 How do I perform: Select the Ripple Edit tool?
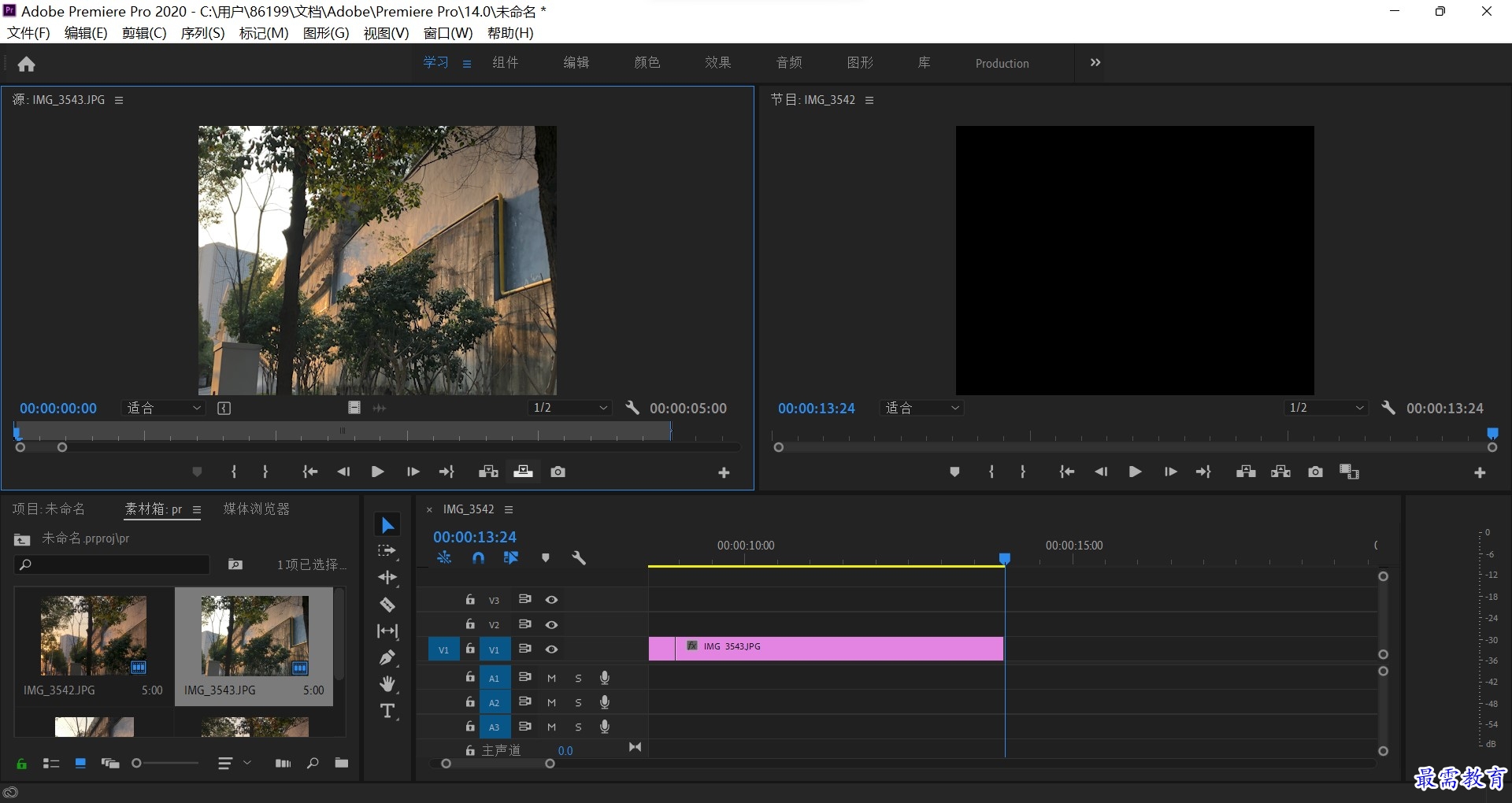point(387,578)
